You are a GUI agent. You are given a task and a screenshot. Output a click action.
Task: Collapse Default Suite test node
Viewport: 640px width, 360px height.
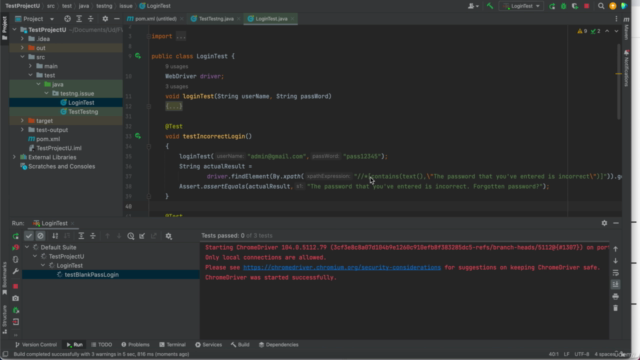point(27,247)
